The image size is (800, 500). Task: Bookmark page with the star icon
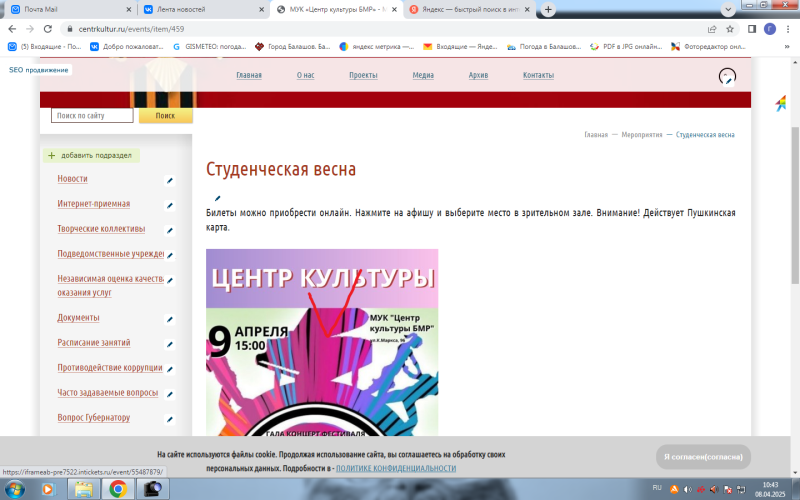[730, 29]
